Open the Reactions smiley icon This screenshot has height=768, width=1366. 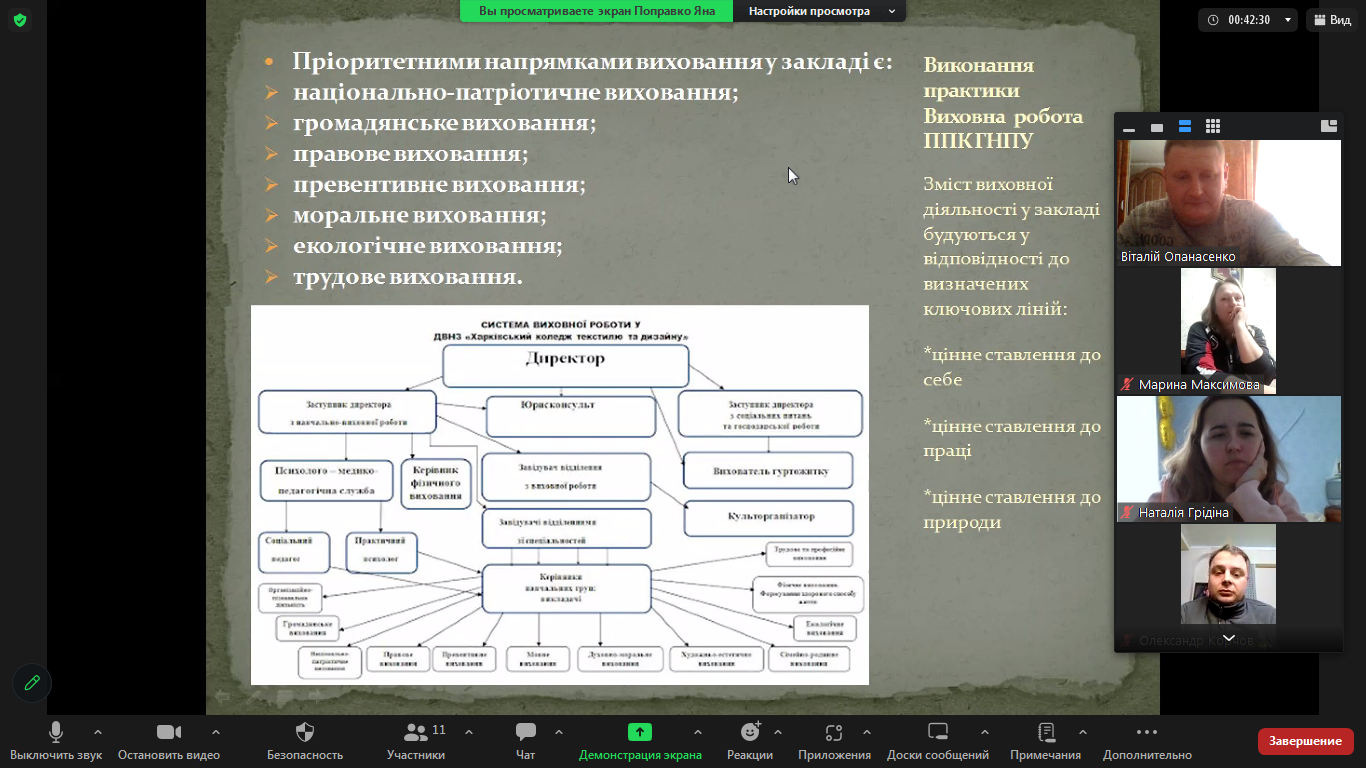click(x=750, y=732)
